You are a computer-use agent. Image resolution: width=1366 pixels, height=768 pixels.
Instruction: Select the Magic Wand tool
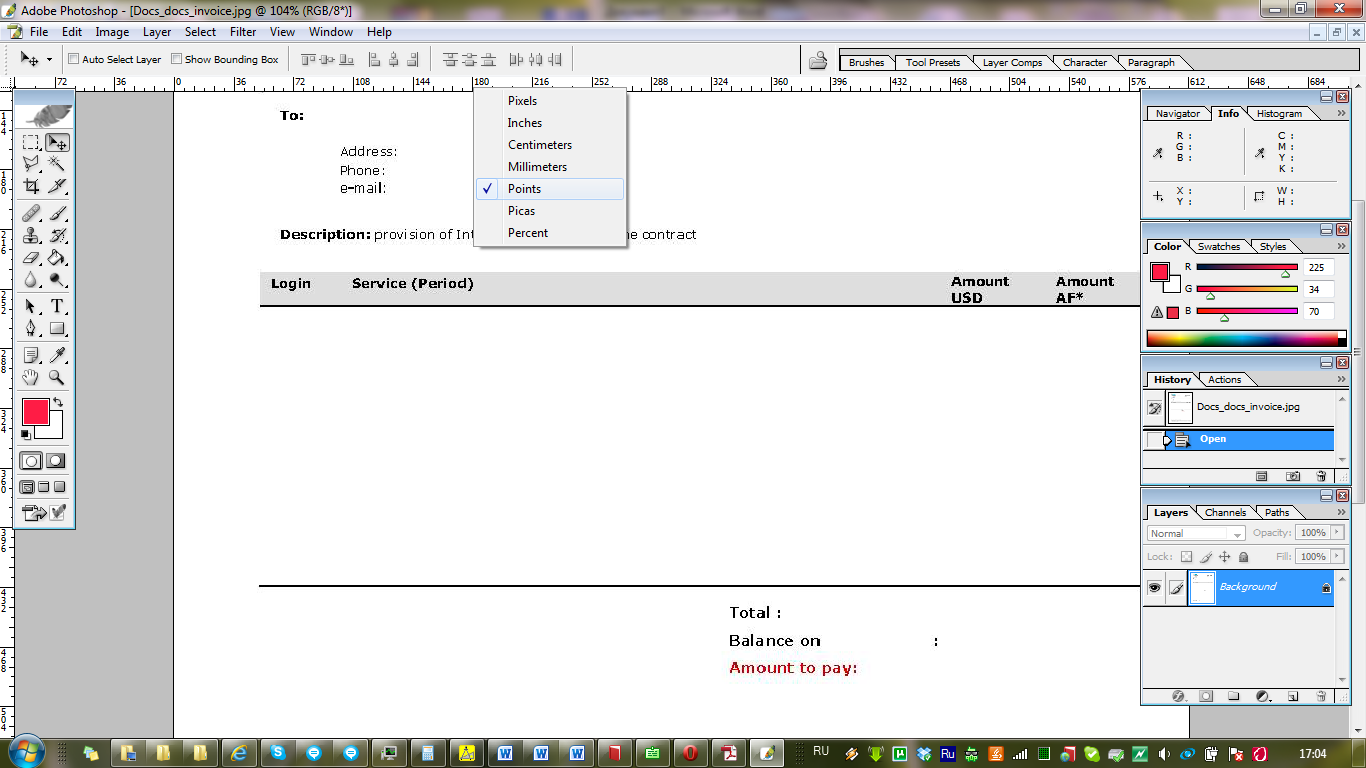tap(57, 163)
